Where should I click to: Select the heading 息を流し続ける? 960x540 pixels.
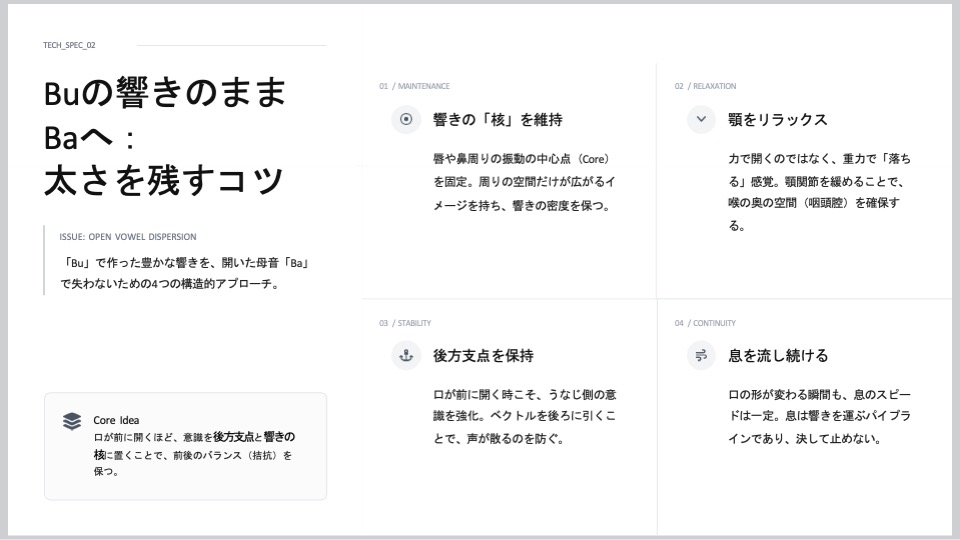coord(778,356)
